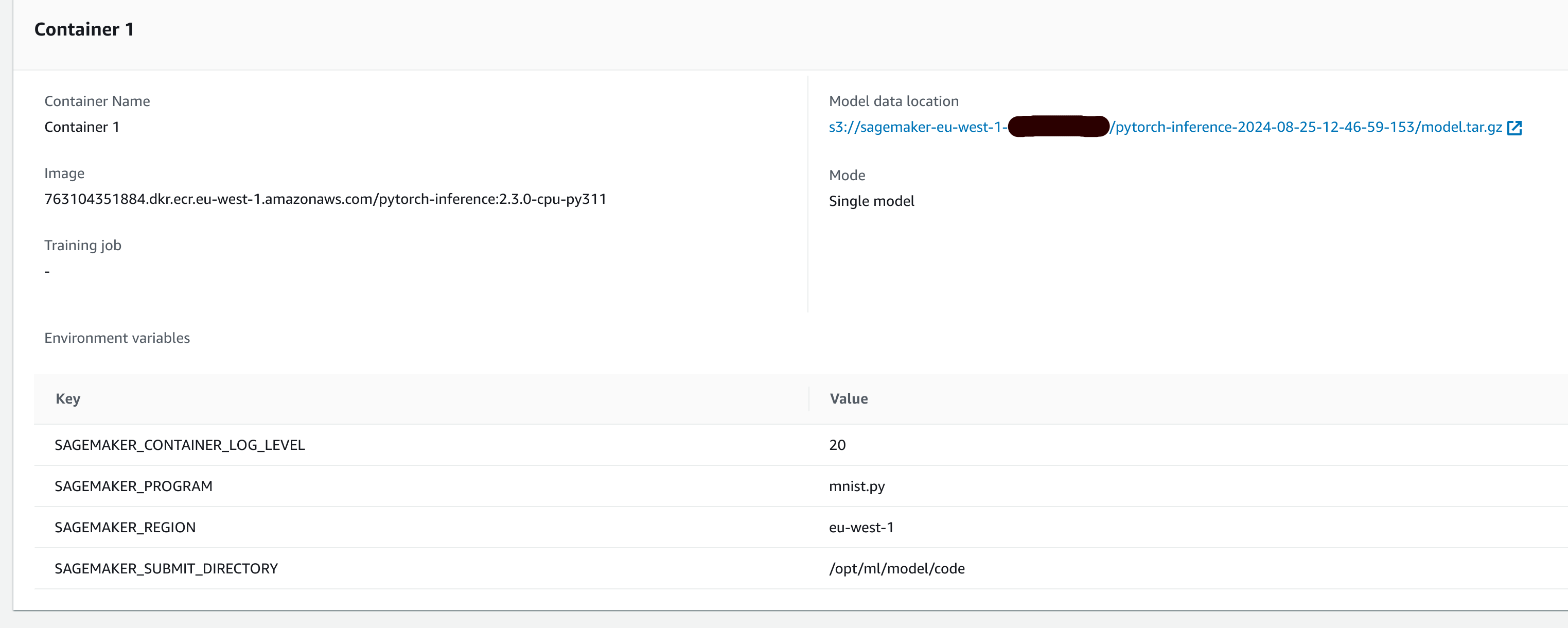This screenshot has height=628, width=1568.
Task: Click the Model data location label
Action: click(x=893, y=101)
